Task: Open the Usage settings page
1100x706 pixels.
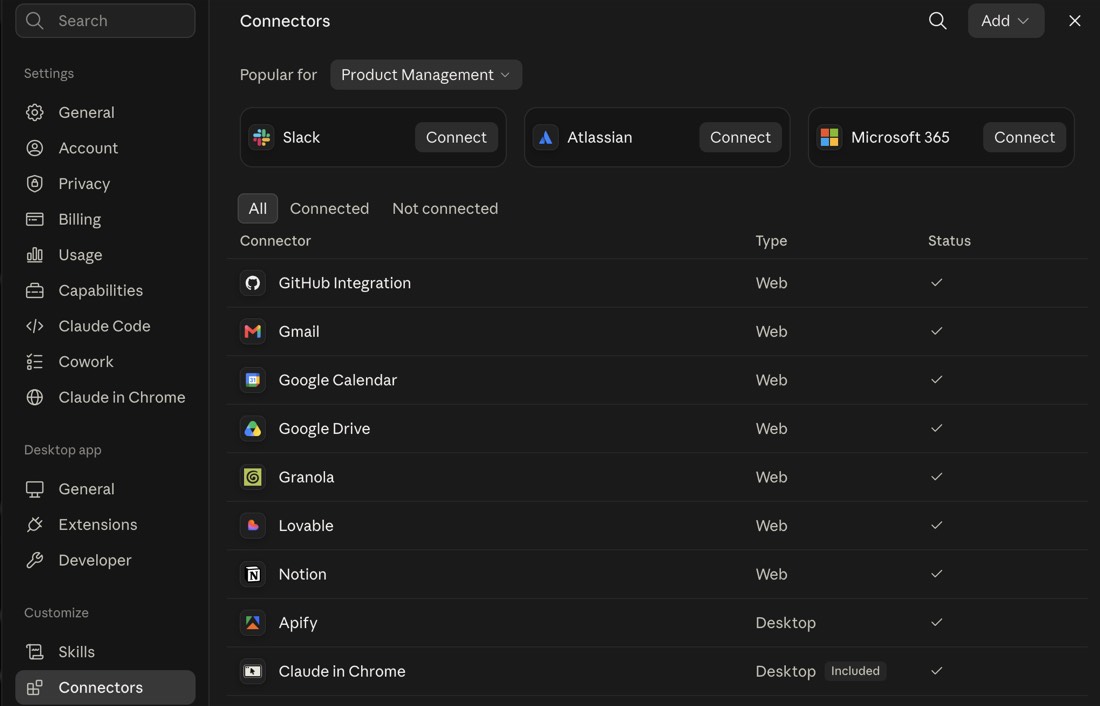Action: coord(105,255)
